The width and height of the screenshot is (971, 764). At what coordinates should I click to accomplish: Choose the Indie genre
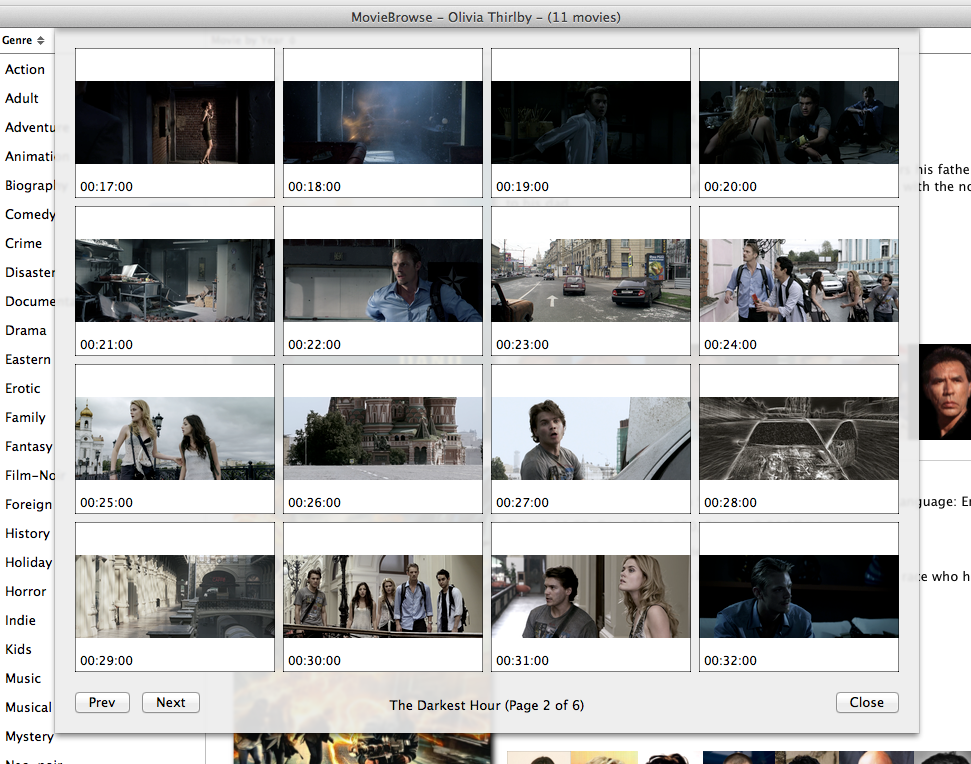point(20,621)
